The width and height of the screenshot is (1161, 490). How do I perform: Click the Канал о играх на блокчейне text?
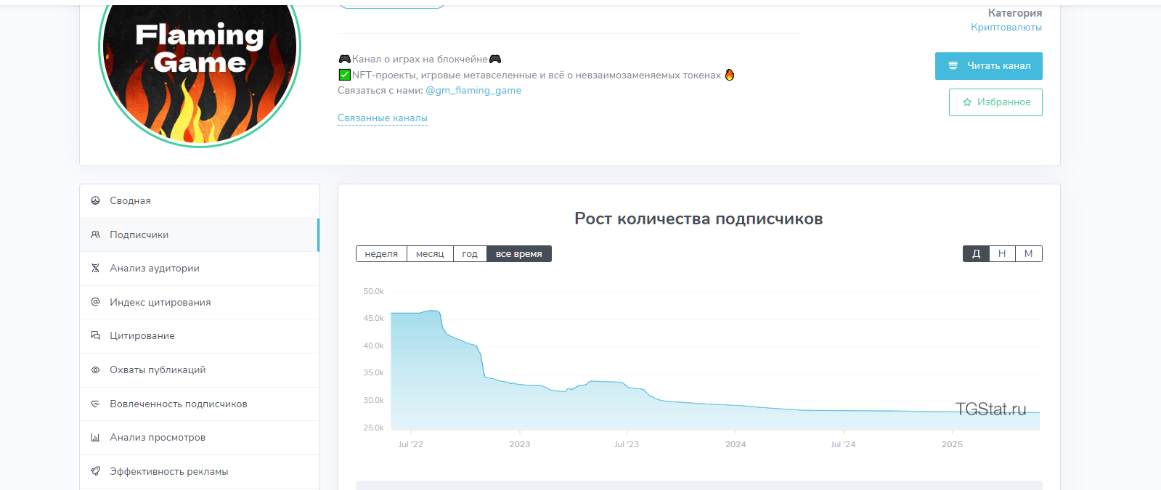click(420, 58)
